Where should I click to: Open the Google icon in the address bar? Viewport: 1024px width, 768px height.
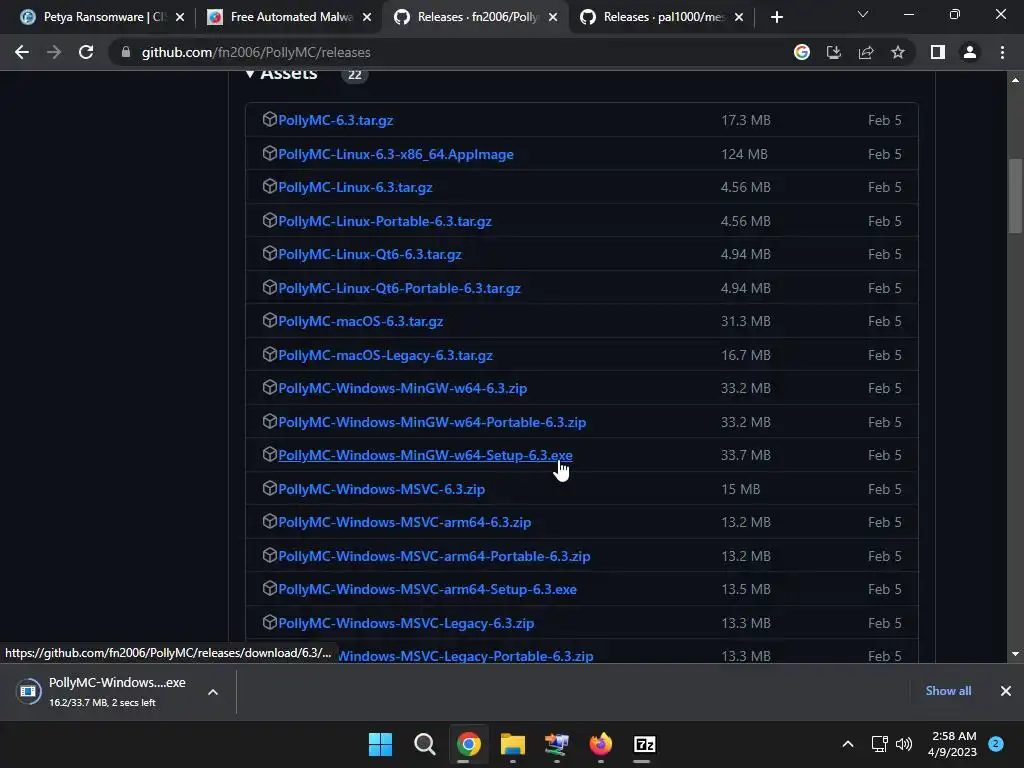802,52
